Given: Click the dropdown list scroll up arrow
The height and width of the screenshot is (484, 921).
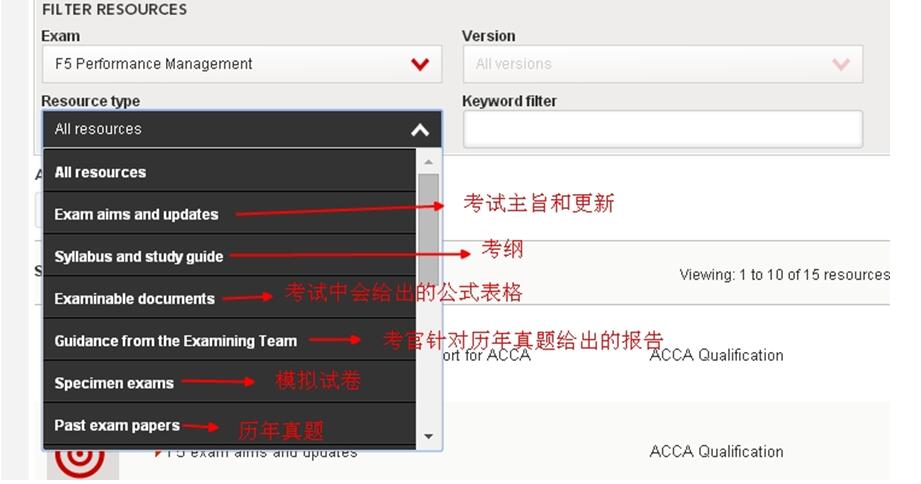Looking at the screenshot, I should click(x=429, y=162).
